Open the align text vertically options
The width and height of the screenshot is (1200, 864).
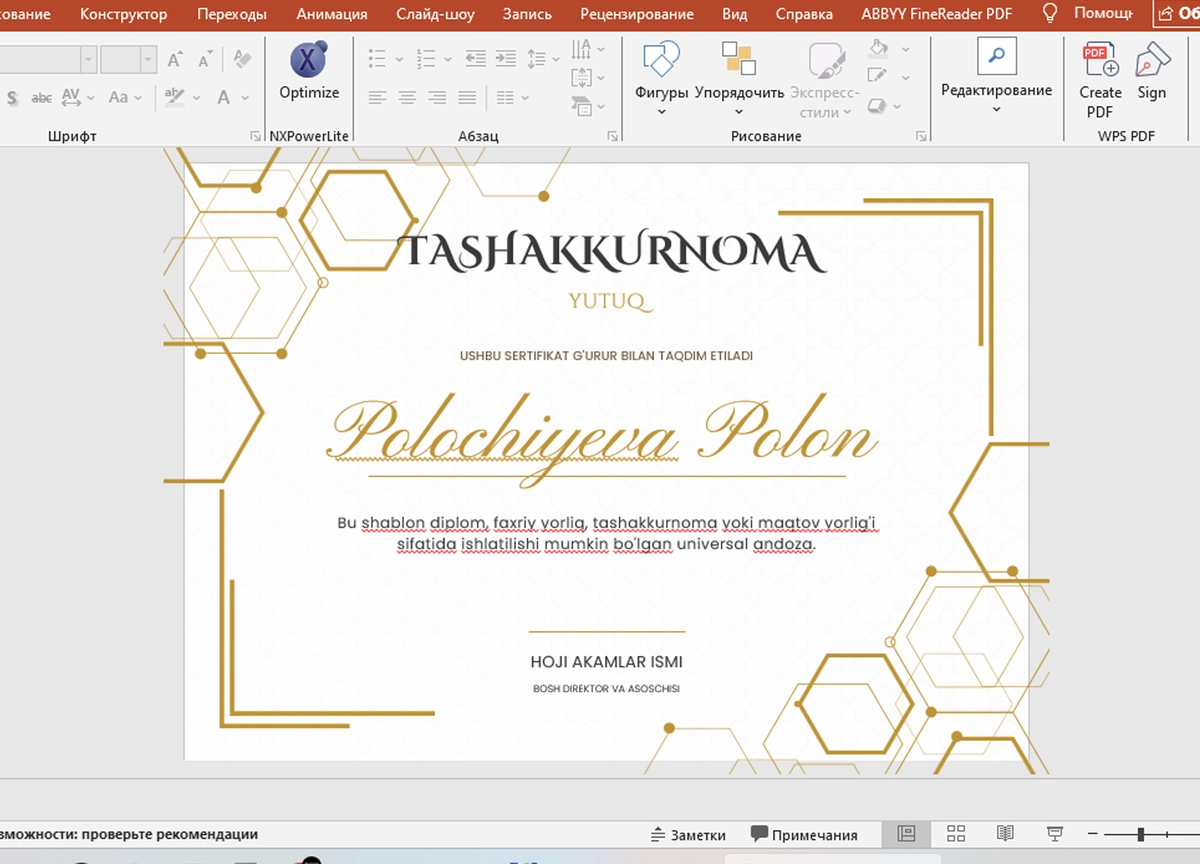coord(588,77)
